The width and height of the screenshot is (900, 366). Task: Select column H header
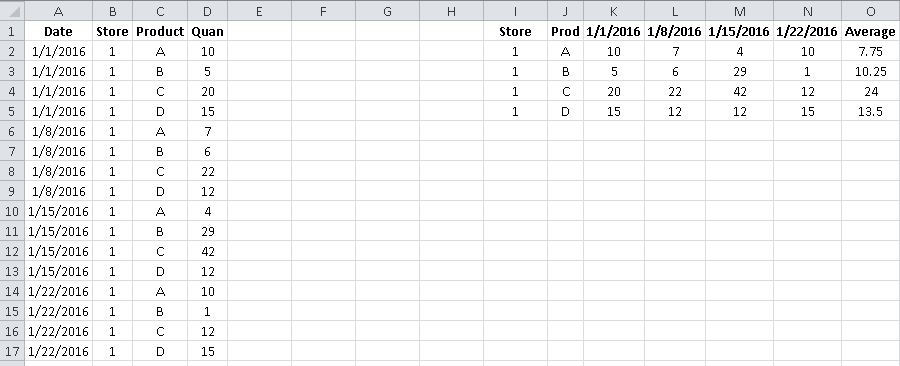(x=451, y=10)
